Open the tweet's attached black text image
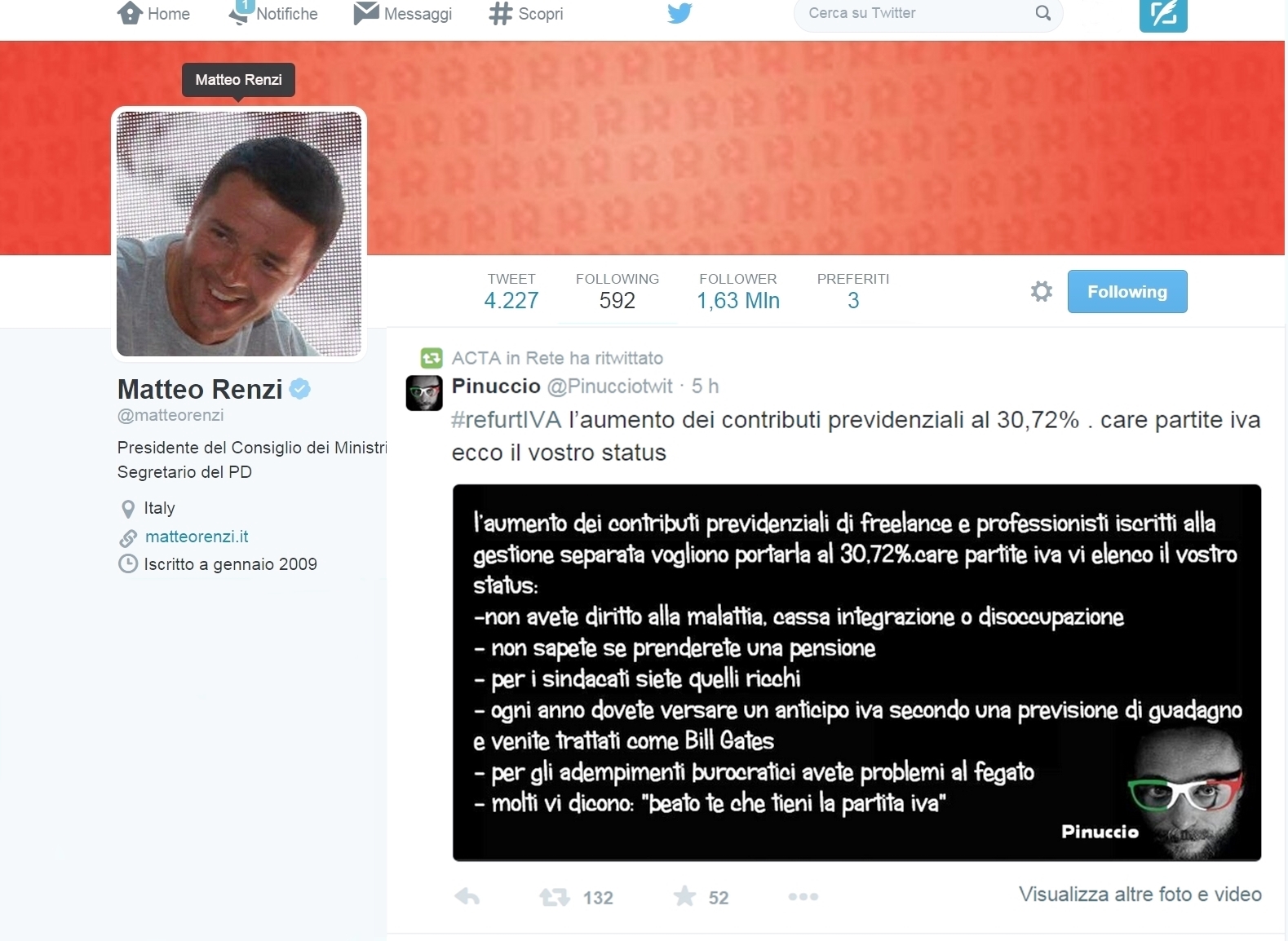This screenshot has height=941, width=1288. [x=857, y=673]
